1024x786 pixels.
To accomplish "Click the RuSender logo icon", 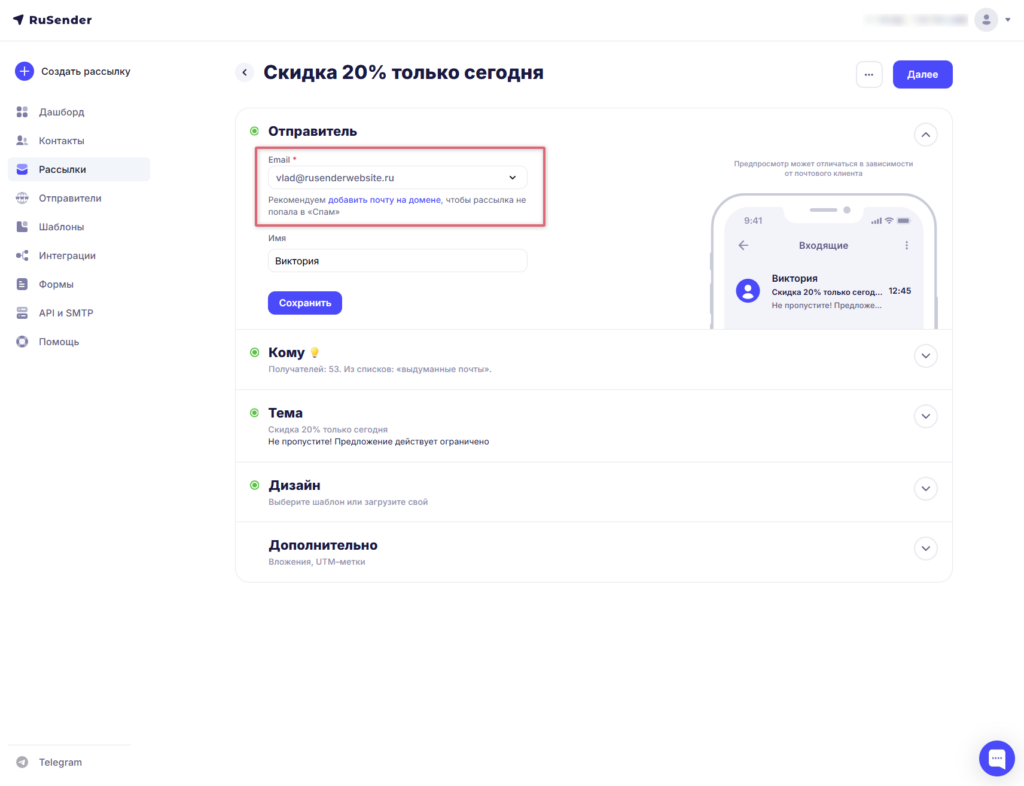I will point(18,20).
